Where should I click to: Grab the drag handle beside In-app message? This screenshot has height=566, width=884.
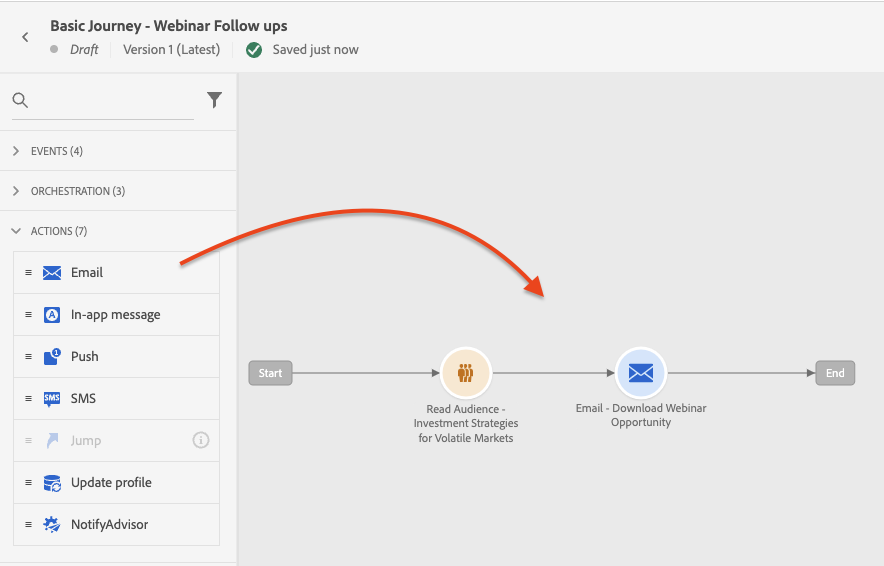pyautogui.click(x=28, y=315)
